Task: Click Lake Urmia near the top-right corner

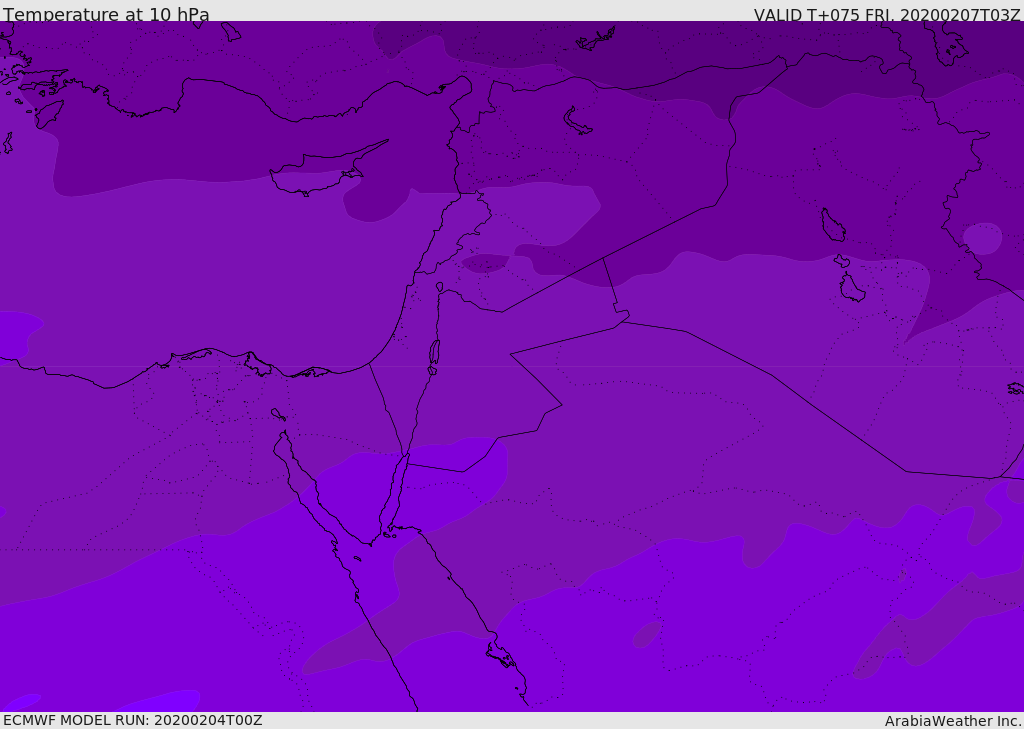Action: click(948, 42)
